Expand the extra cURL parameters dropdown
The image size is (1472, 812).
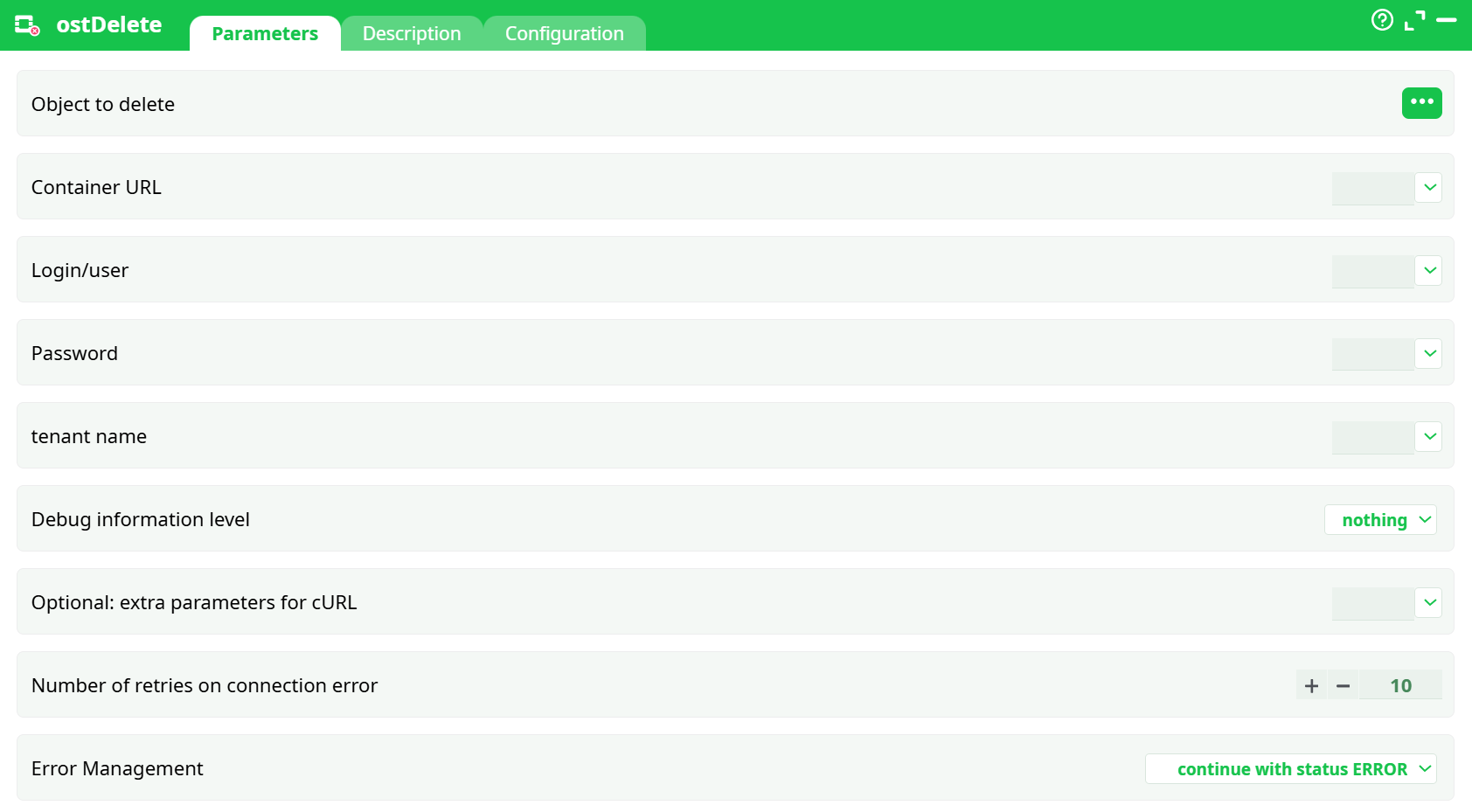coord(1429,602)
